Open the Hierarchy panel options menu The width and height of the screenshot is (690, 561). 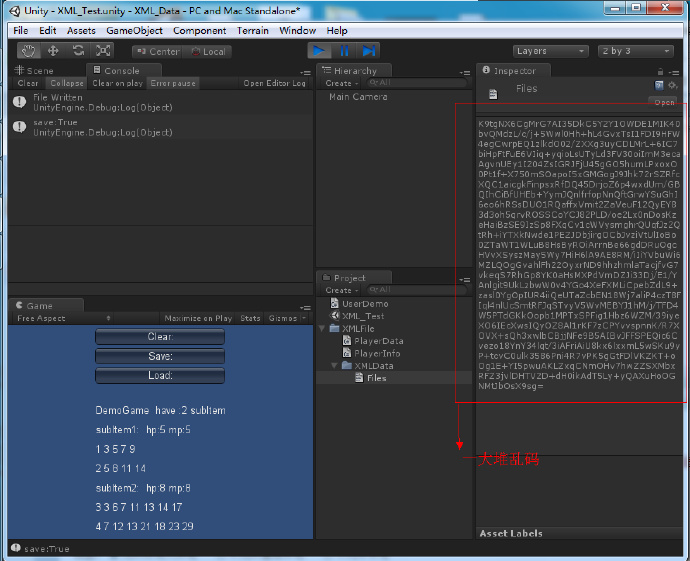465,73
